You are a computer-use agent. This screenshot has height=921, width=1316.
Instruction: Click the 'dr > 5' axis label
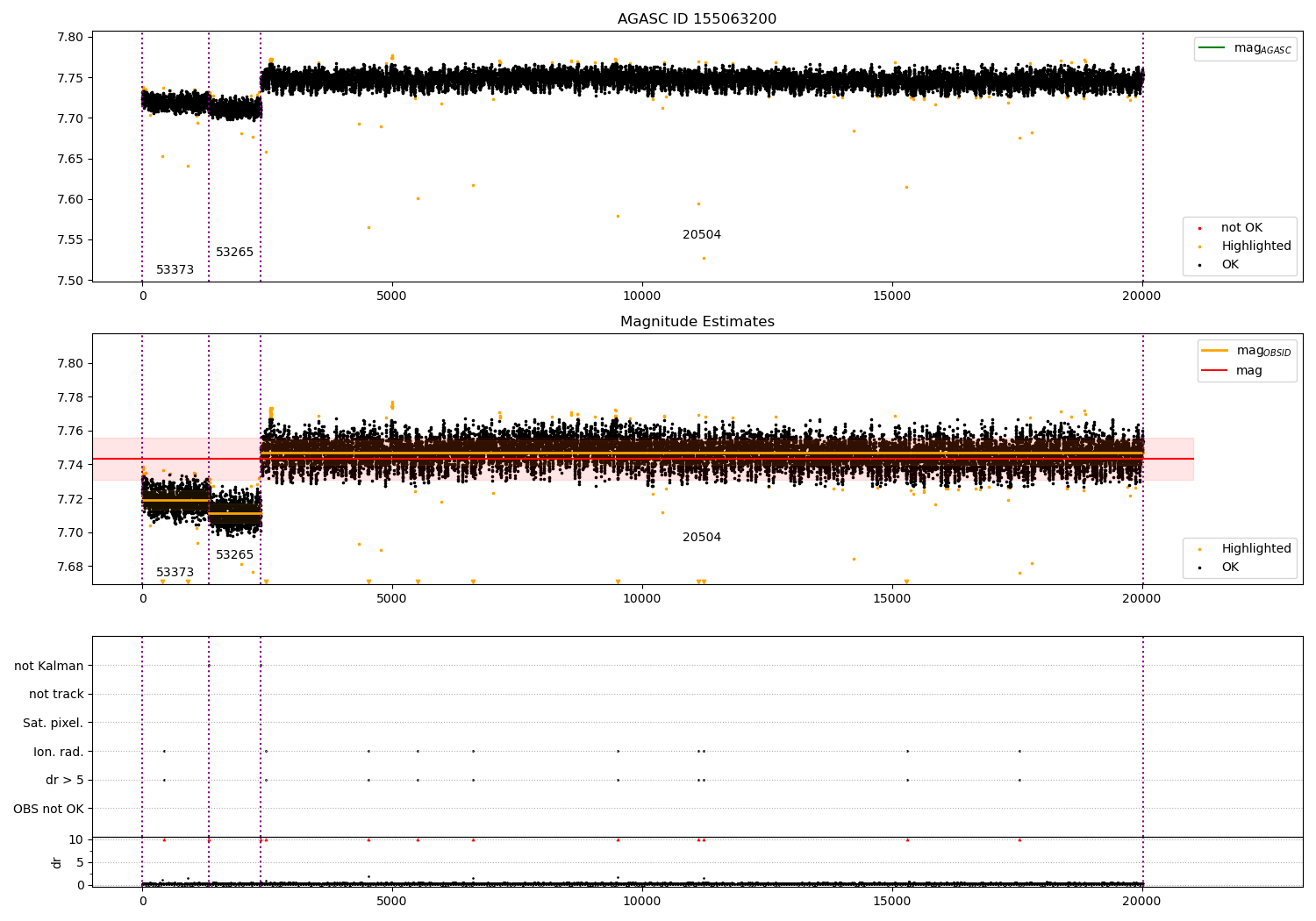pyautogui.click(x=65, y=780)
